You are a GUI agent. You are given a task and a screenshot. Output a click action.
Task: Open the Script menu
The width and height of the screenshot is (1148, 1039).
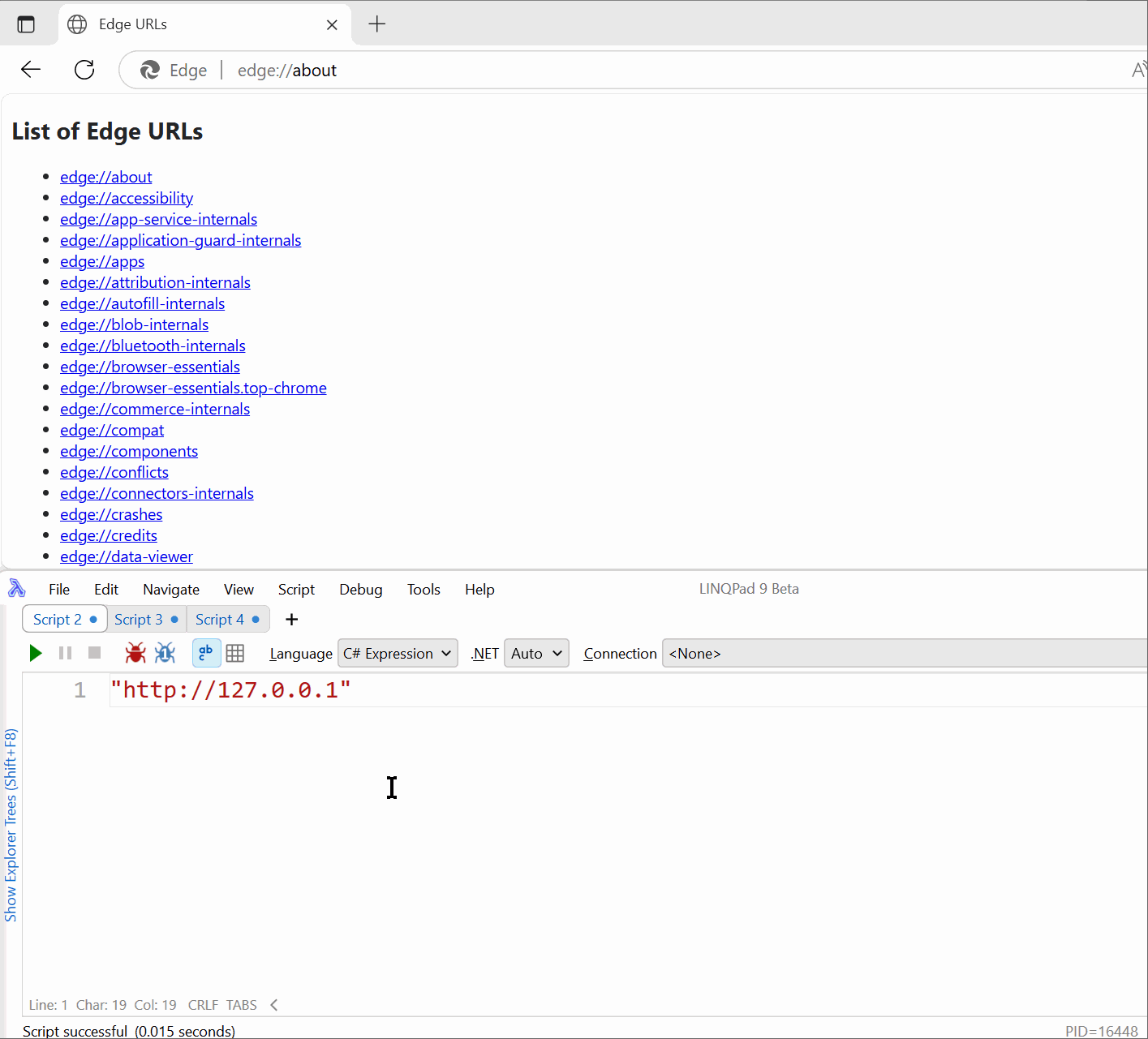[x=296, y=590]
